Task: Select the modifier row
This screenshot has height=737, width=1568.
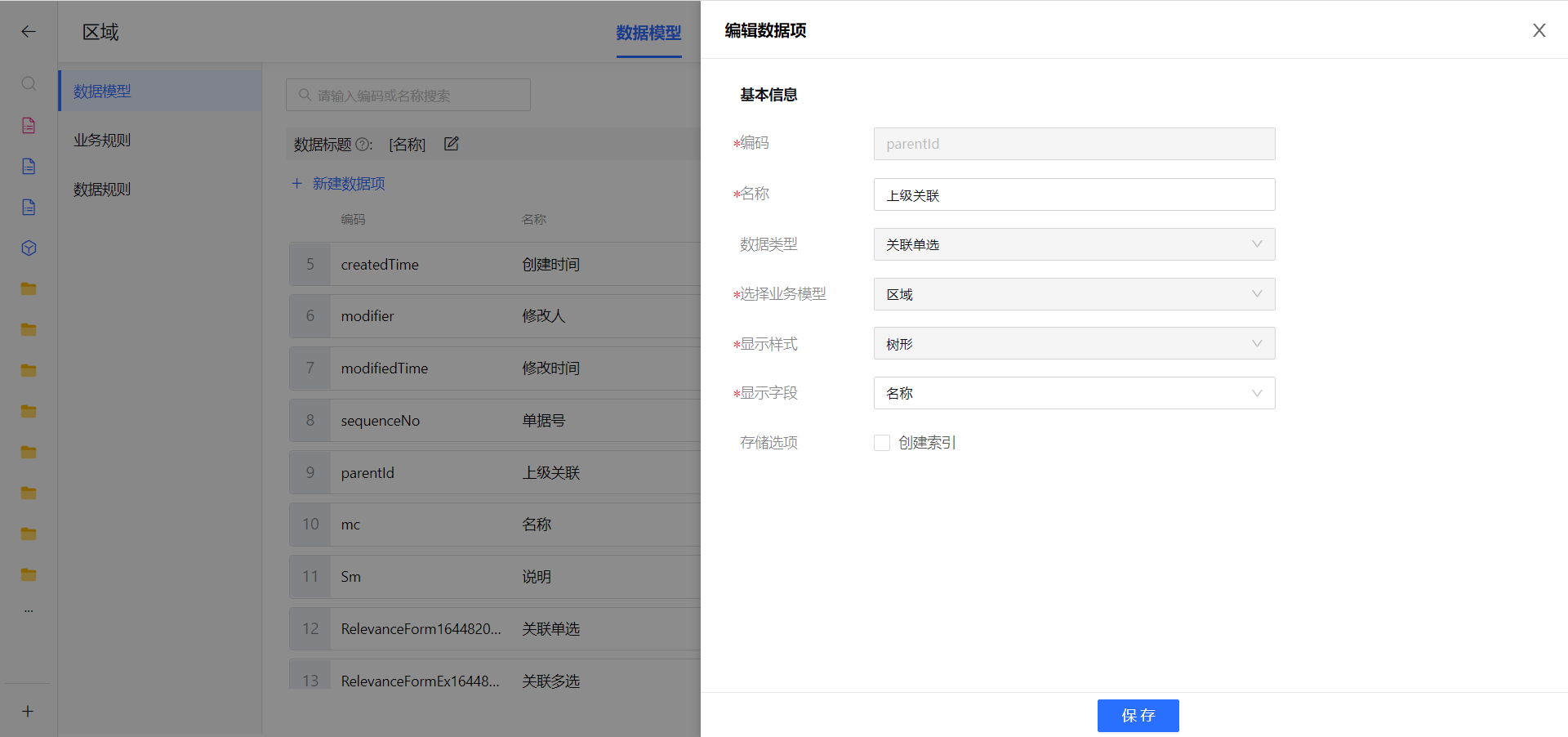Action: [x=495, y=316]
